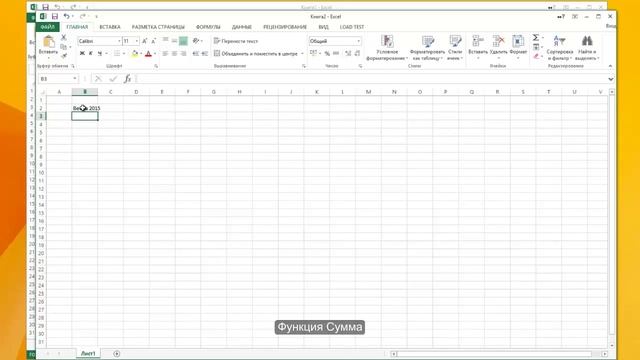640x360 pixels.
Task: Increase decimal places
Action: [x=348, y=53]
